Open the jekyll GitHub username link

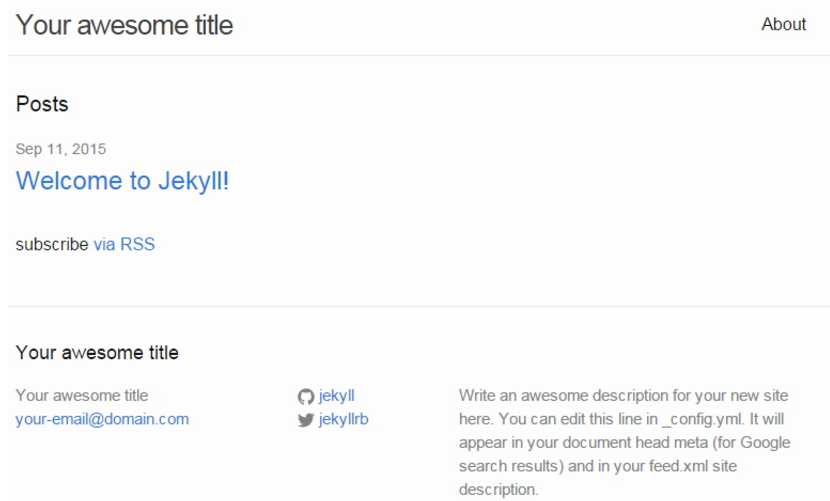click(x=337, y=396)
